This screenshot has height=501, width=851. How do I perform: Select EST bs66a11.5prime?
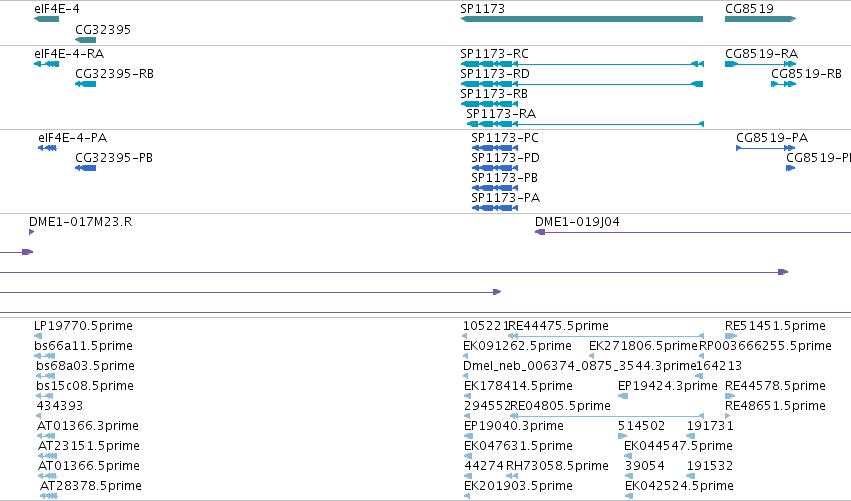[83, 346]
